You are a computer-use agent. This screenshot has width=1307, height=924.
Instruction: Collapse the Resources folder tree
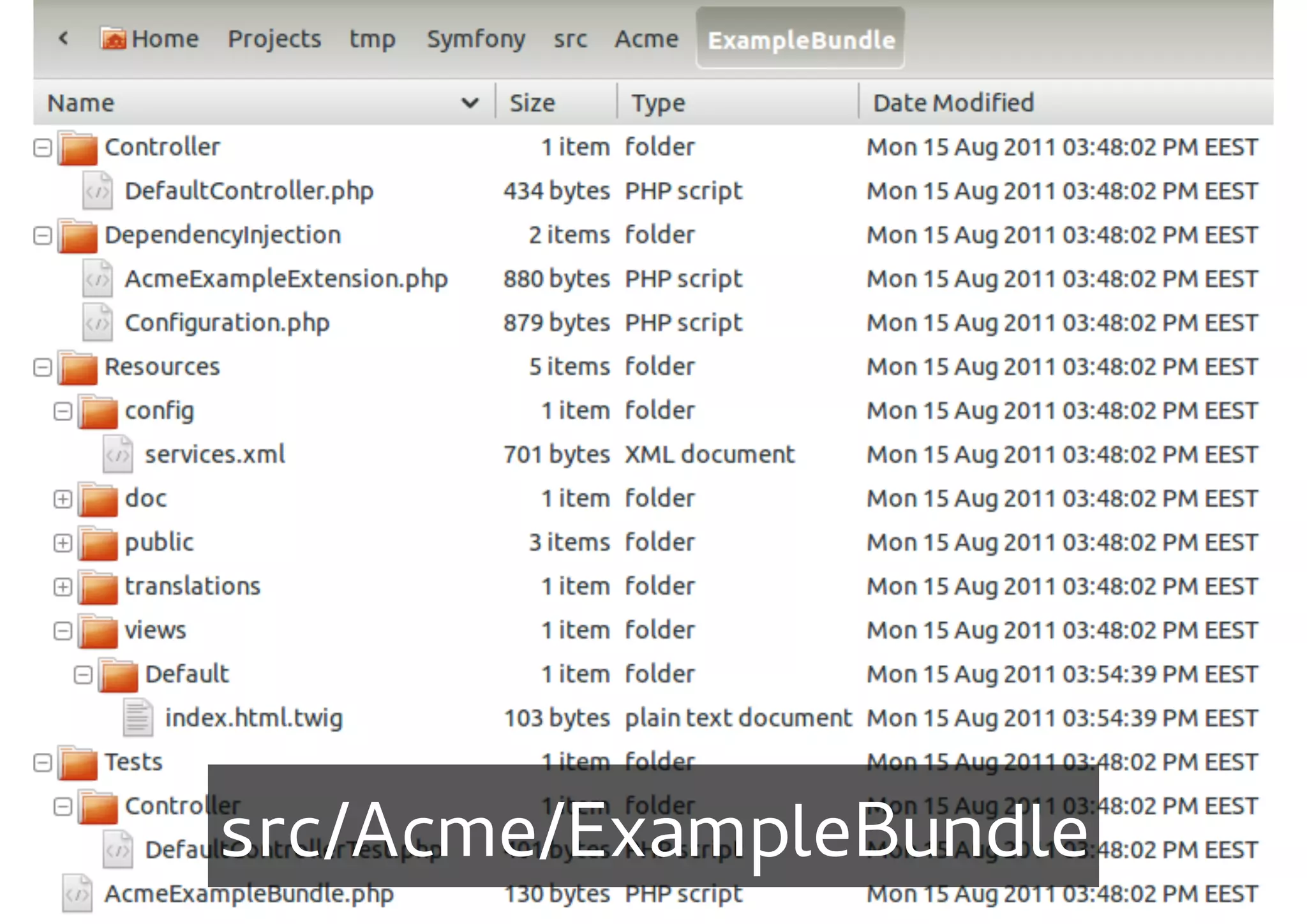tap(43, 368)
